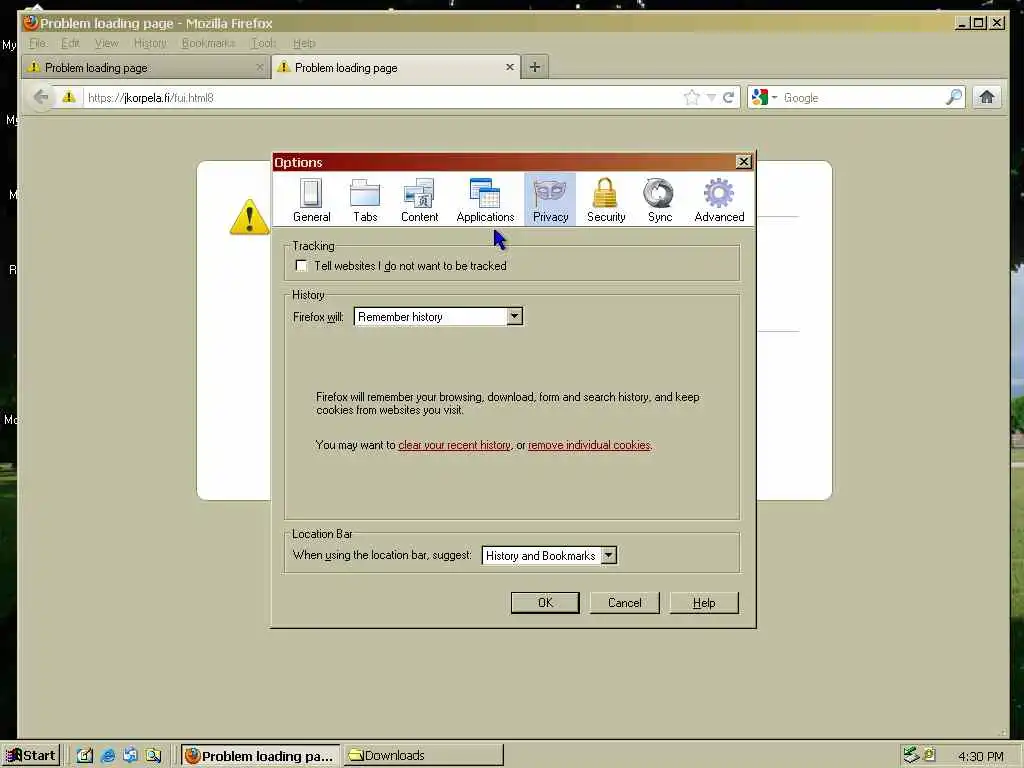Launch Internet Explorer from quick launch
Screen dimensions: 1024x768
point(108,756)
